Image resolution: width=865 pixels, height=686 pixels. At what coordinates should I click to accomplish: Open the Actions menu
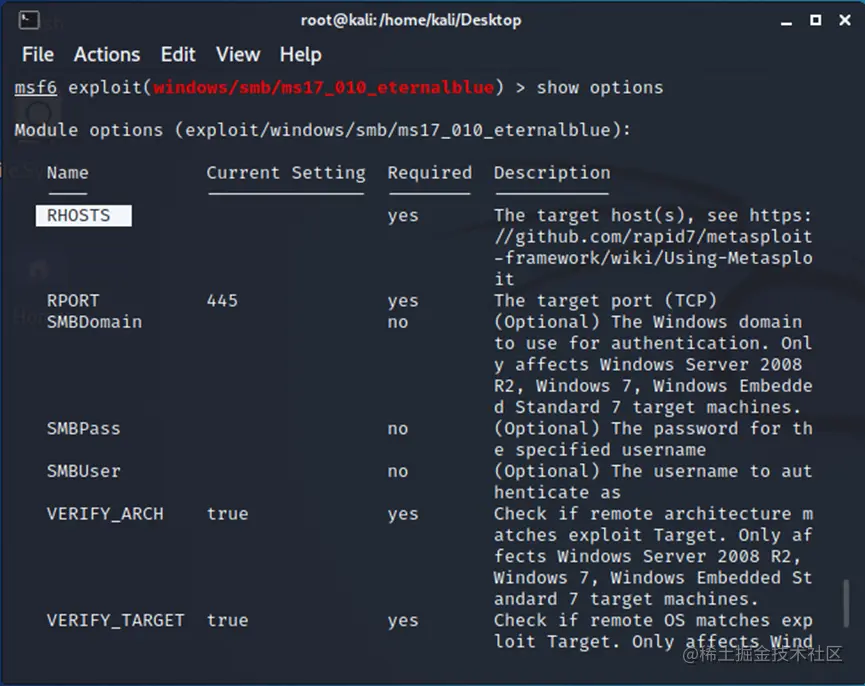107,55
